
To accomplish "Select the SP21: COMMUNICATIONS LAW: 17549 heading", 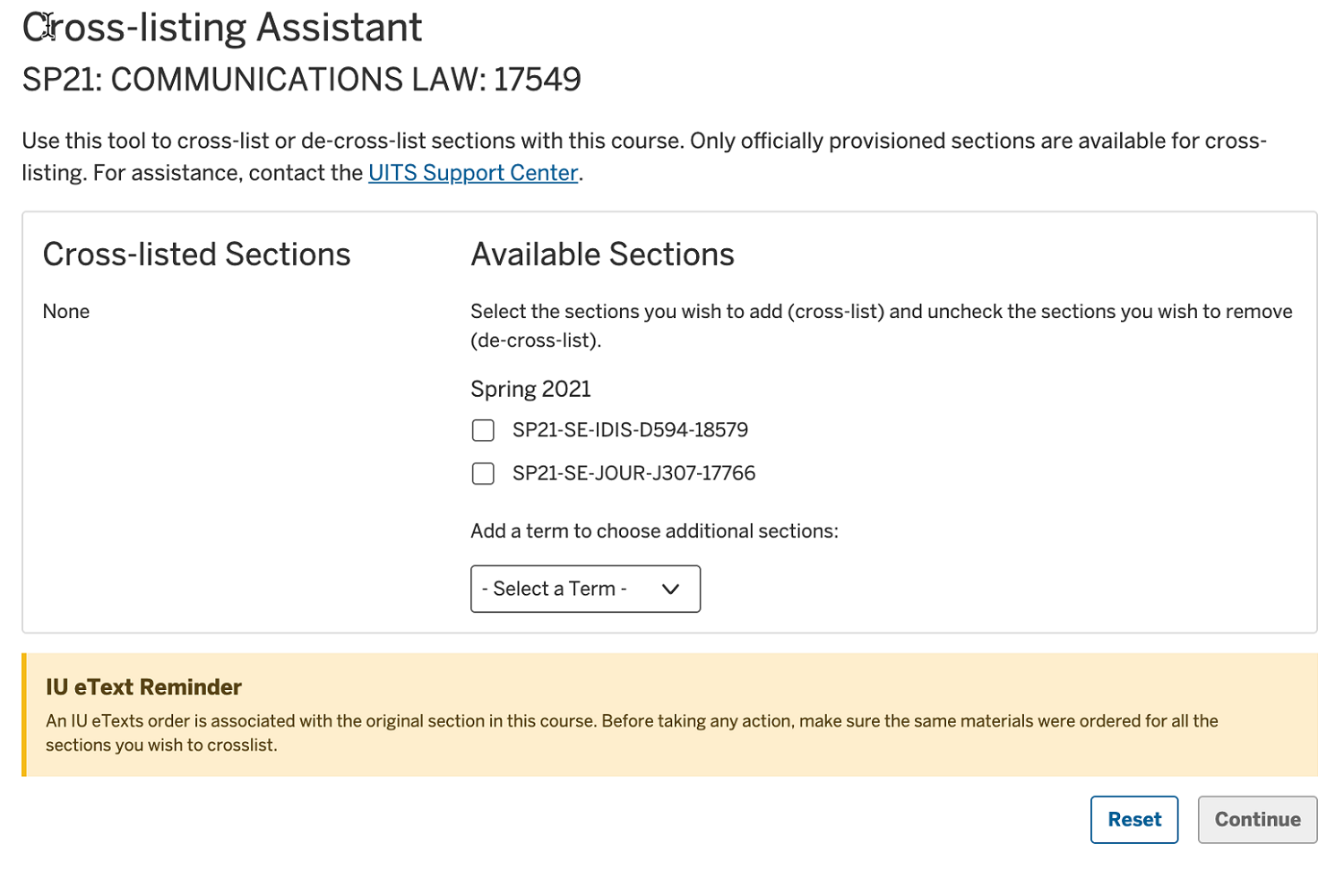I will tap(301, 80).
